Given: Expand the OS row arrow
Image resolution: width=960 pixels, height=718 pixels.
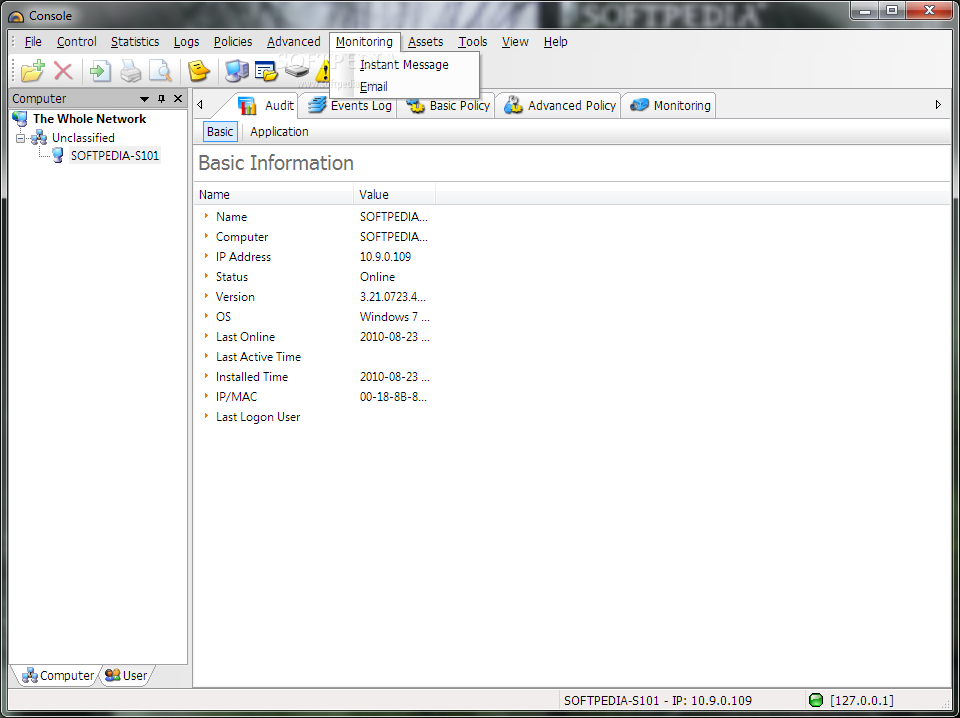Looking at the screenshot, I should 207,316.
